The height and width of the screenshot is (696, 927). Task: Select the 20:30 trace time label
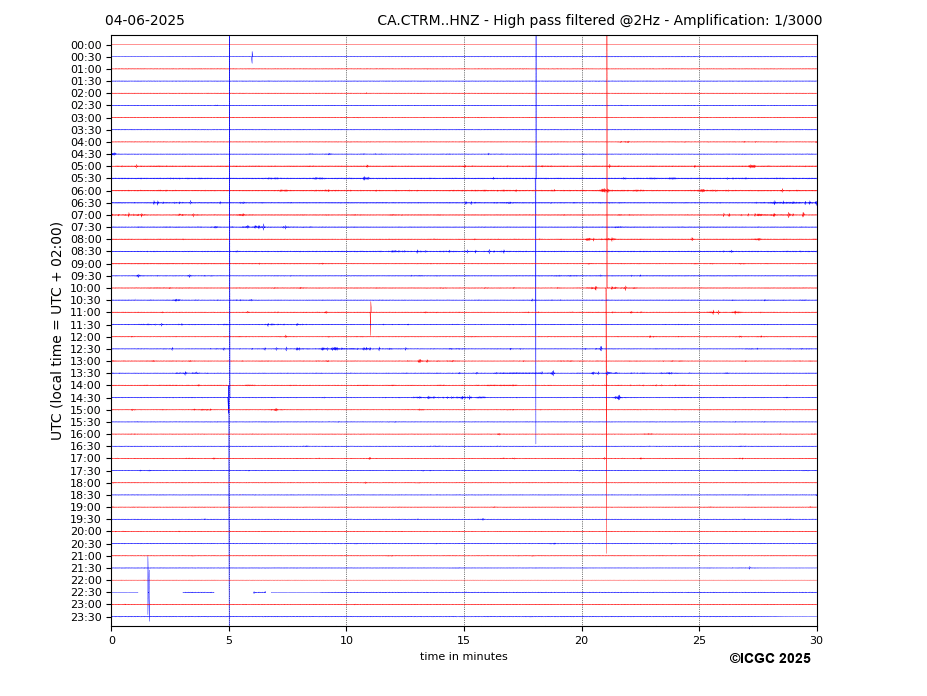click(x=86, y=544)
